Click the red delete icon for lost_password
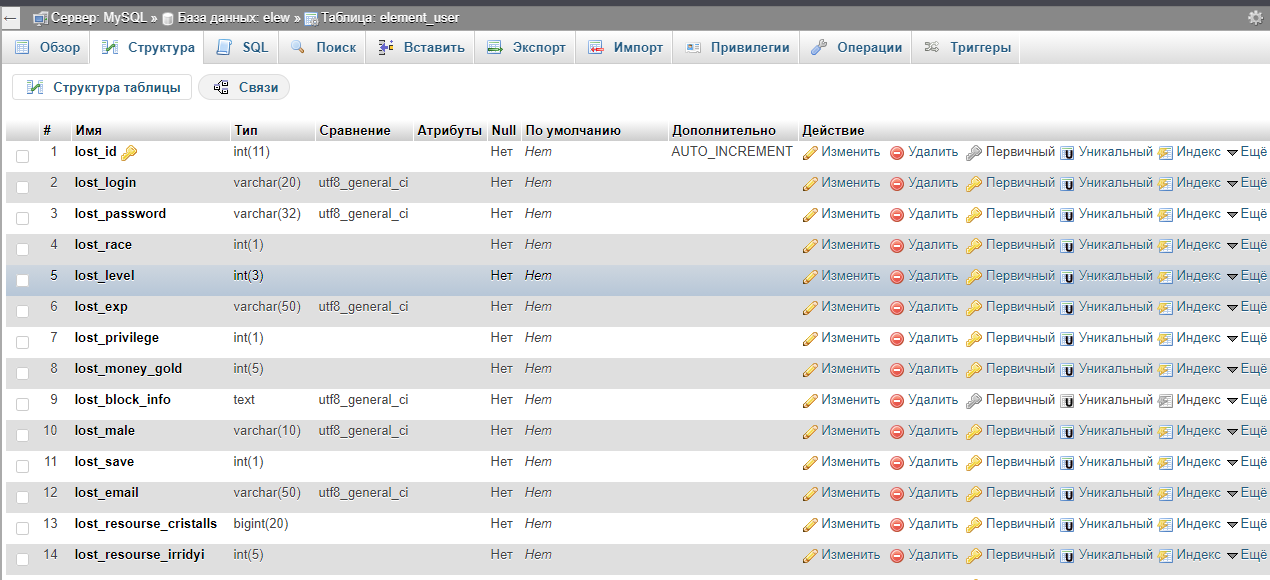Image resolution: width=1270 pixels, height=580 pixels. (x=897, y=215)
